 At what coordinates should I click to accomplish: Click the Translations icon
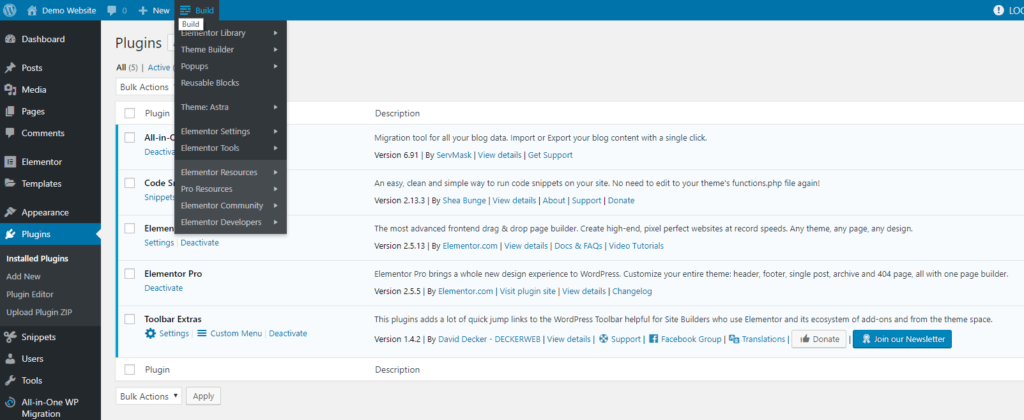point(733,339)
